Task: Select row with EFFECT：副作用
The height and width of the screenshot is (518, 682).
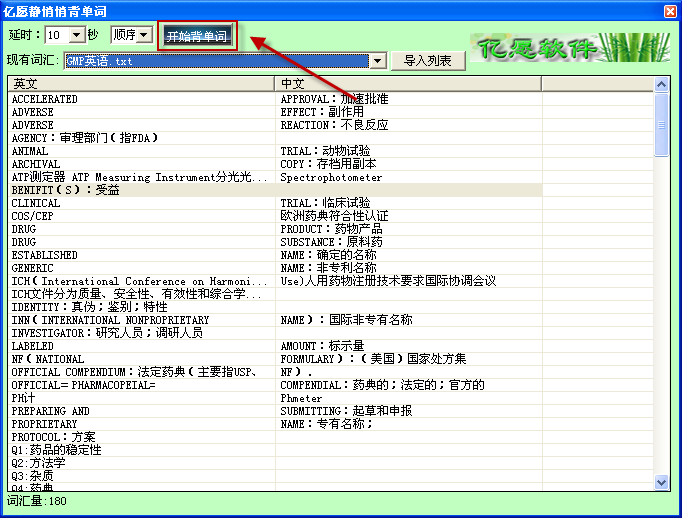Action: (276, 112)
